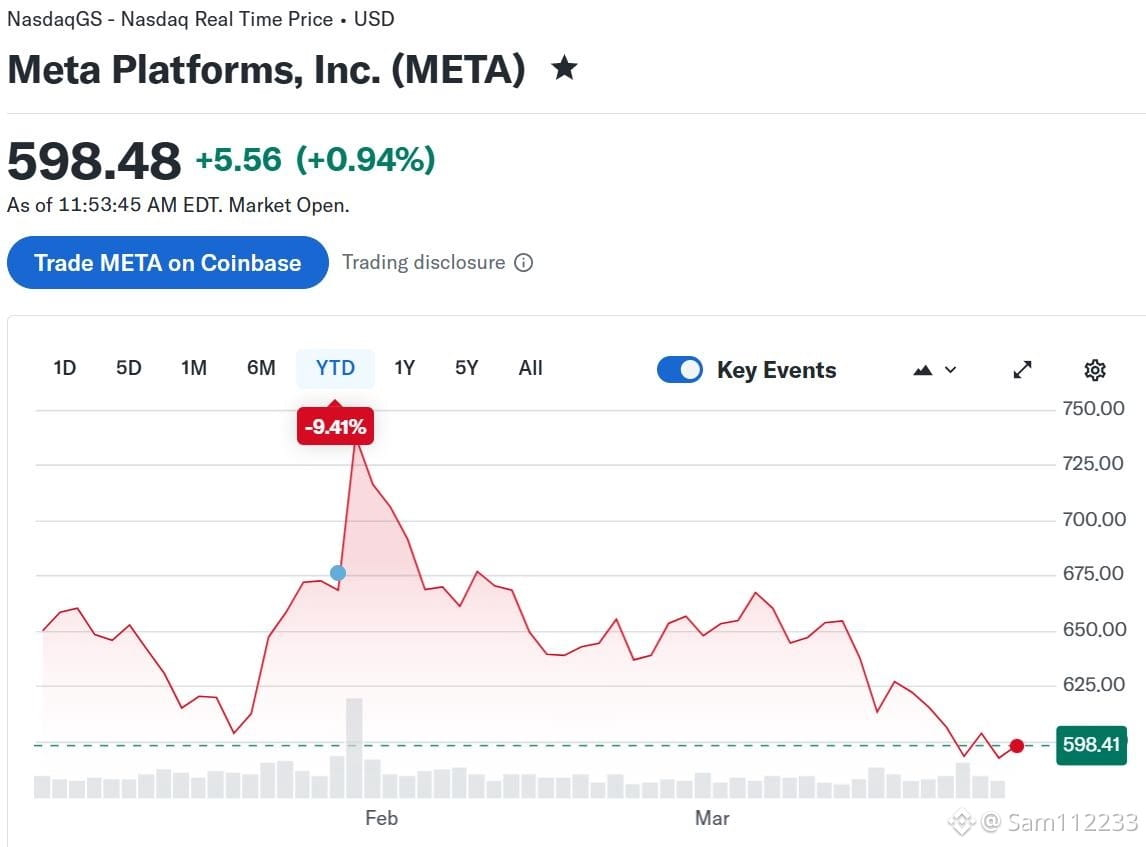
Task: Click the blue key event dot on the chart
Action: [338, 573]
